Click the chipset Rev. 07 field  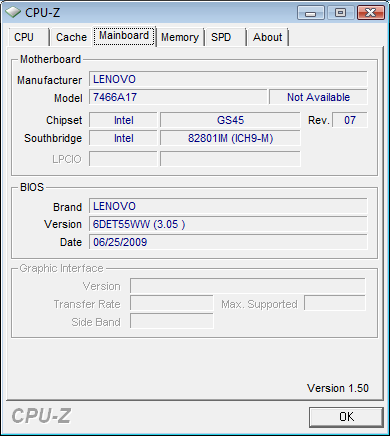(350, 120)
